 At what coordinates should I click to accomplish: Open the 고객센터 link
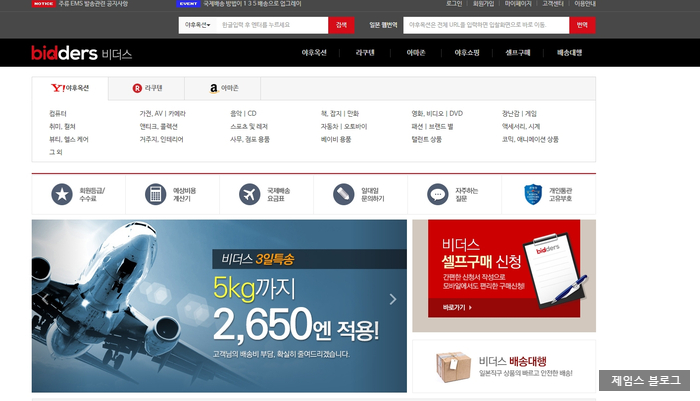(x=553, y=4)
